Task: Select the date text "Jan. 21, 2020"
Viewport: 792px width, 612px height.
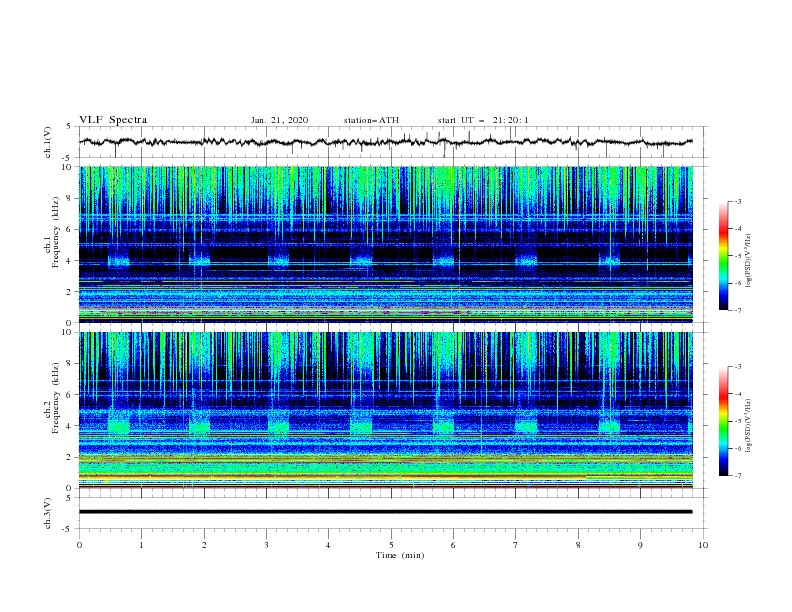Action: (279, 120)
